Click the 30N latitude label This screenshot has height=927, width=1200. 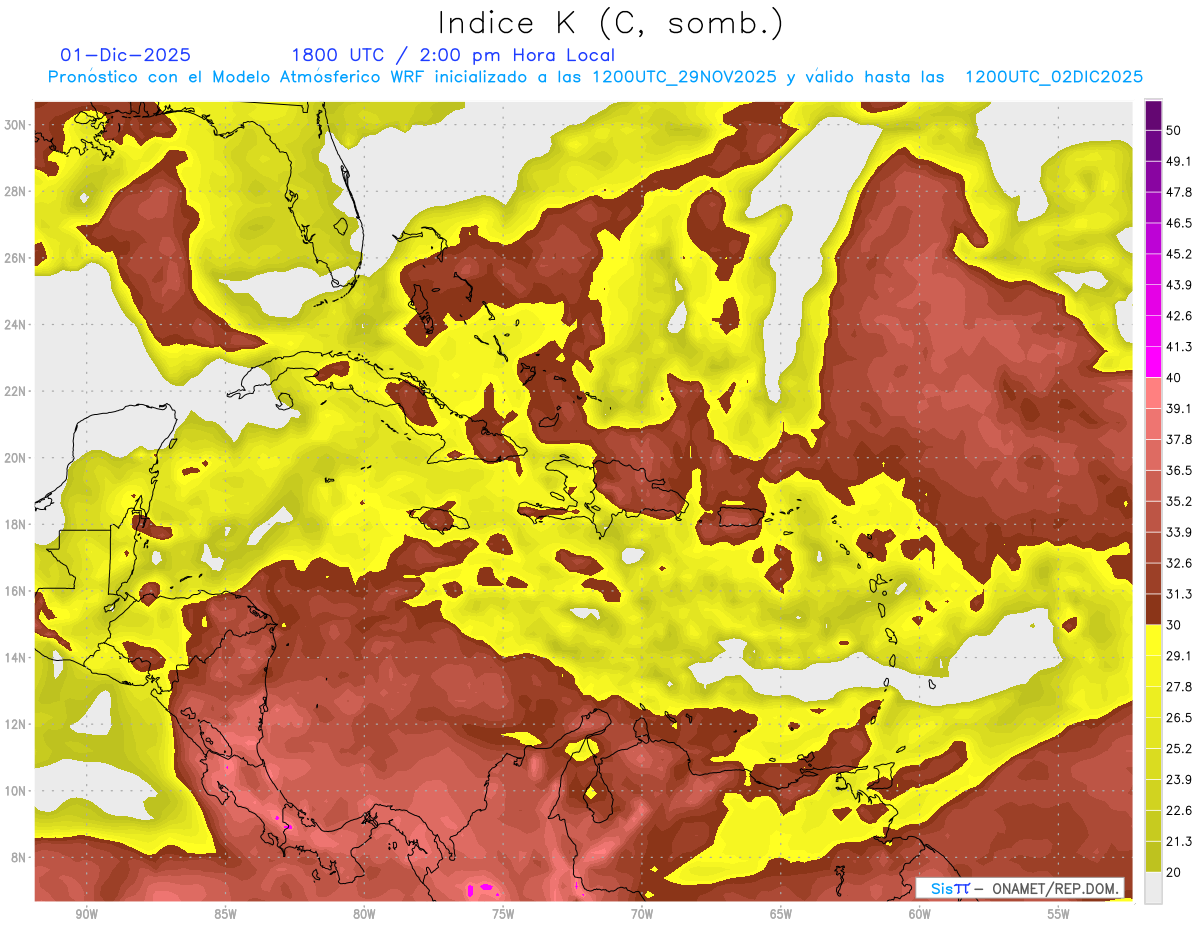(x=15, y=124)
